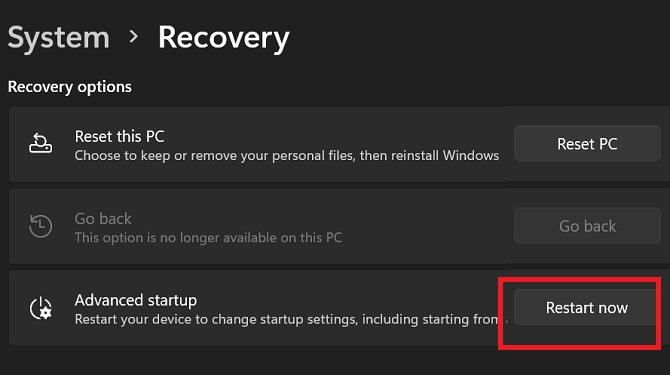
Task: Click the Go back clock history icon
Action: (x=41, y=226)
